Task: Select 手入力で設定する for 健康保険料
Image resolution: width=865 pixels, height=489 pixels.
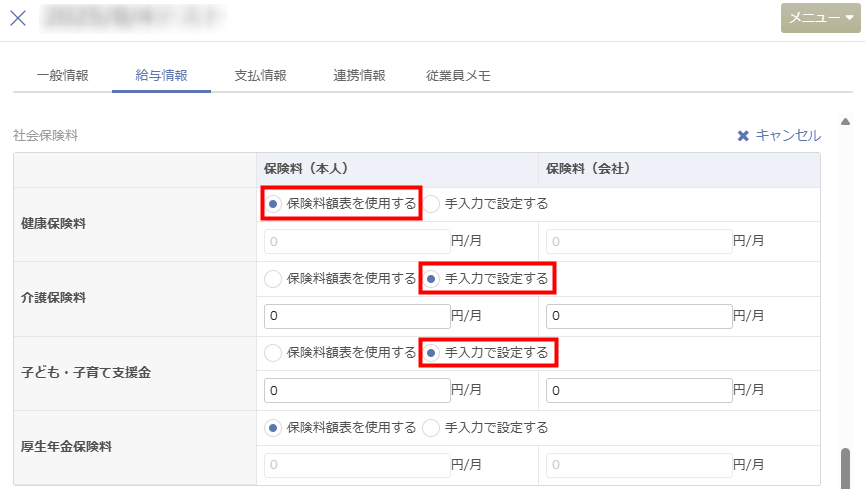Action: (x=432, y=204)
